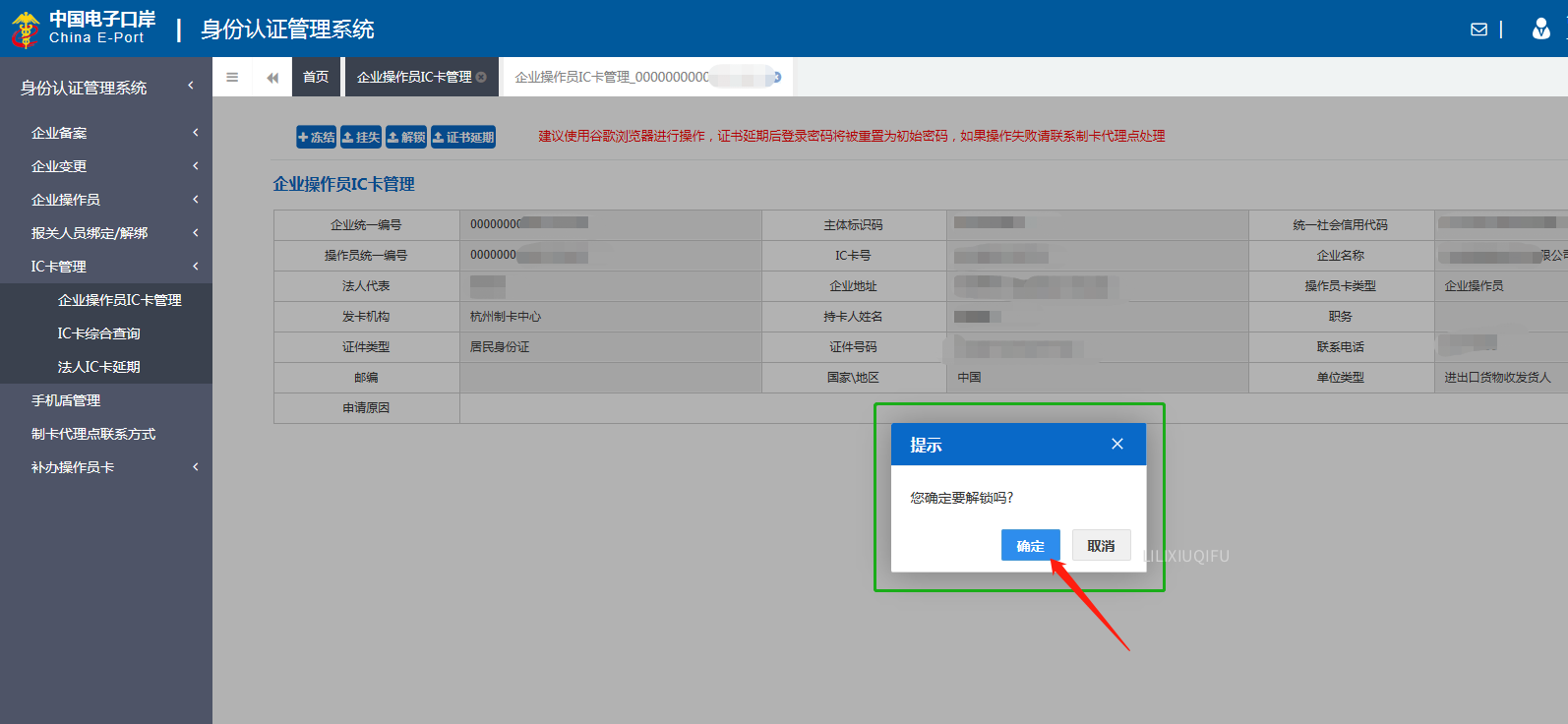Open 法人IC卡延期 in the sidebar
This screenshot has width=1568, height=724.
(98, 367)
